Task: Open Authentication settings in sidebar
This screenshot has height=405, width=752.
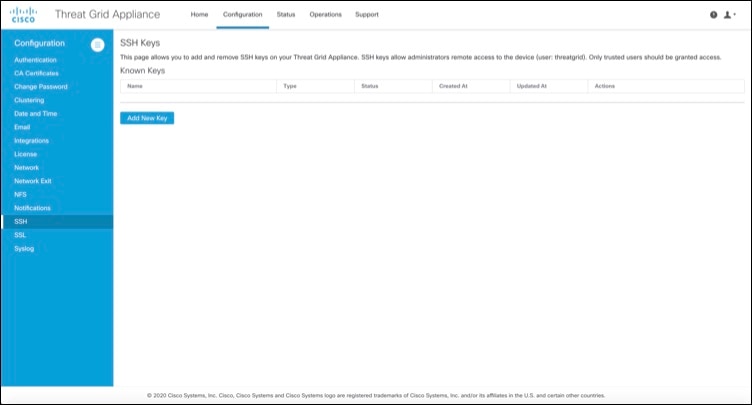Action: pyautogui.click(x=35, y=60)
